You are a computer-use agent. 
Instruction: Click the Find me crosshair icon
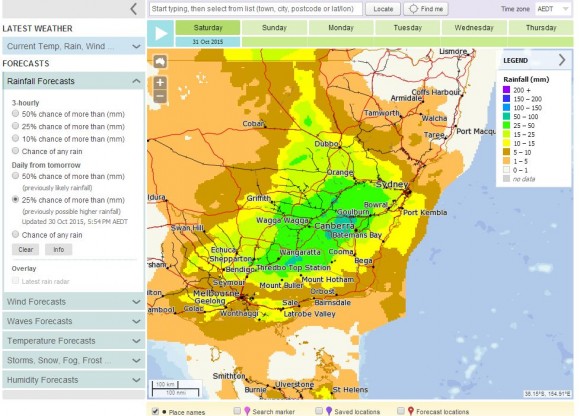tap(413, 9)
